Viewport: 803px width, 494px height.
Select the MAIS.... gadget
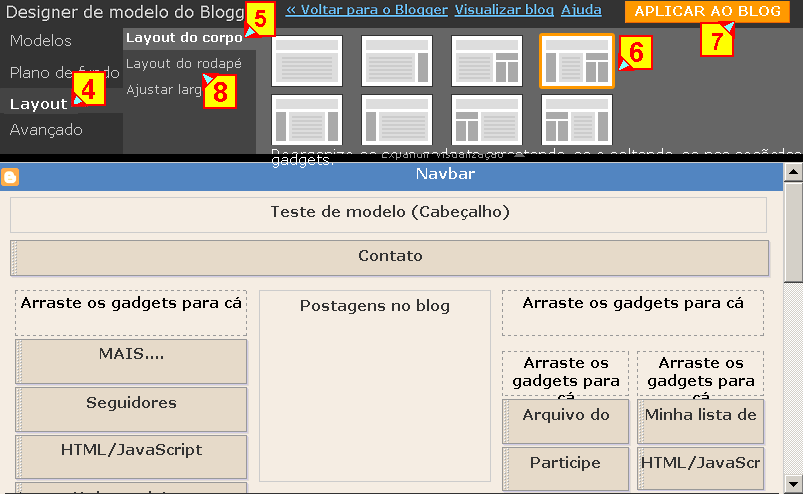[x=131, y=361]
